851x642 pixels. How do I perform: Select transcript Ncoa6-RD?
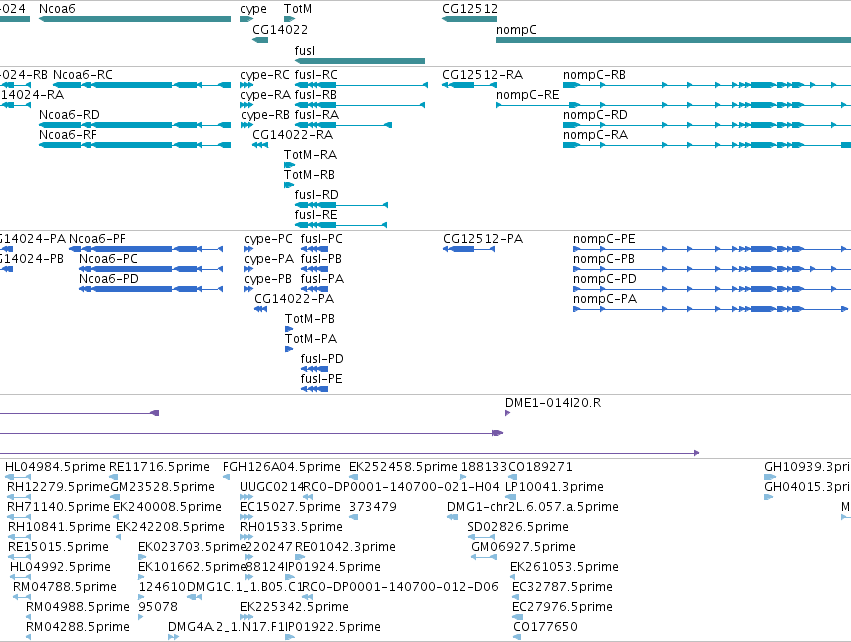pyautogui.click(x=69, y=115)
